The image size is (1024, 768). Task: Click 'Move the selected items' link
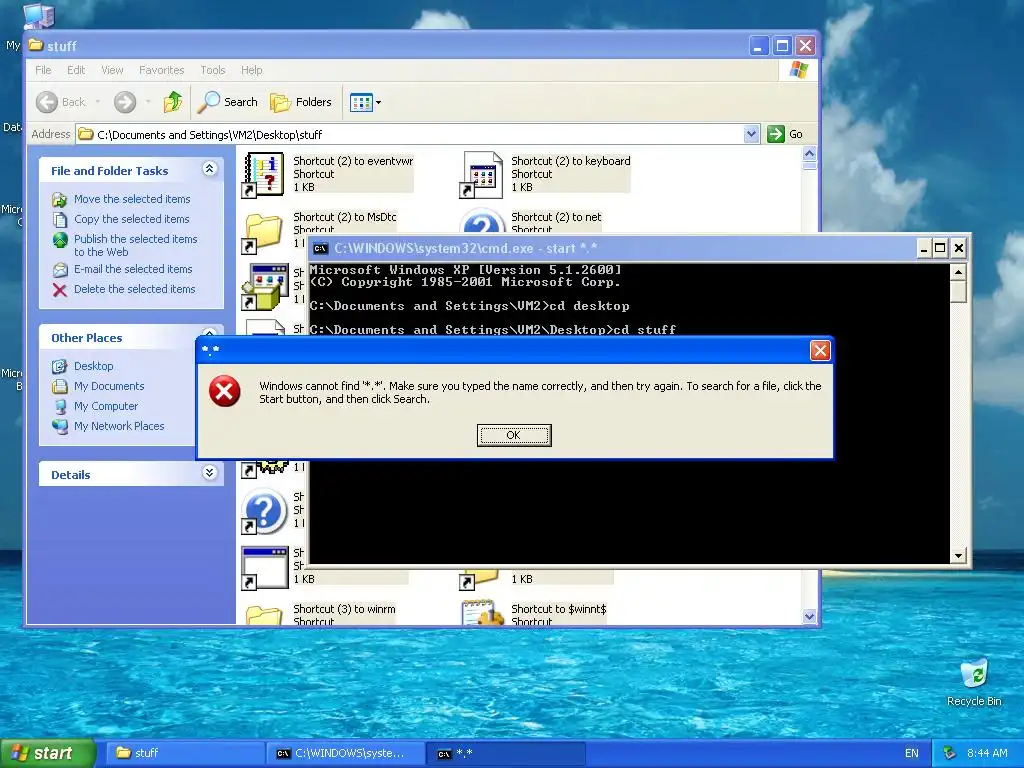pos(132,199)
